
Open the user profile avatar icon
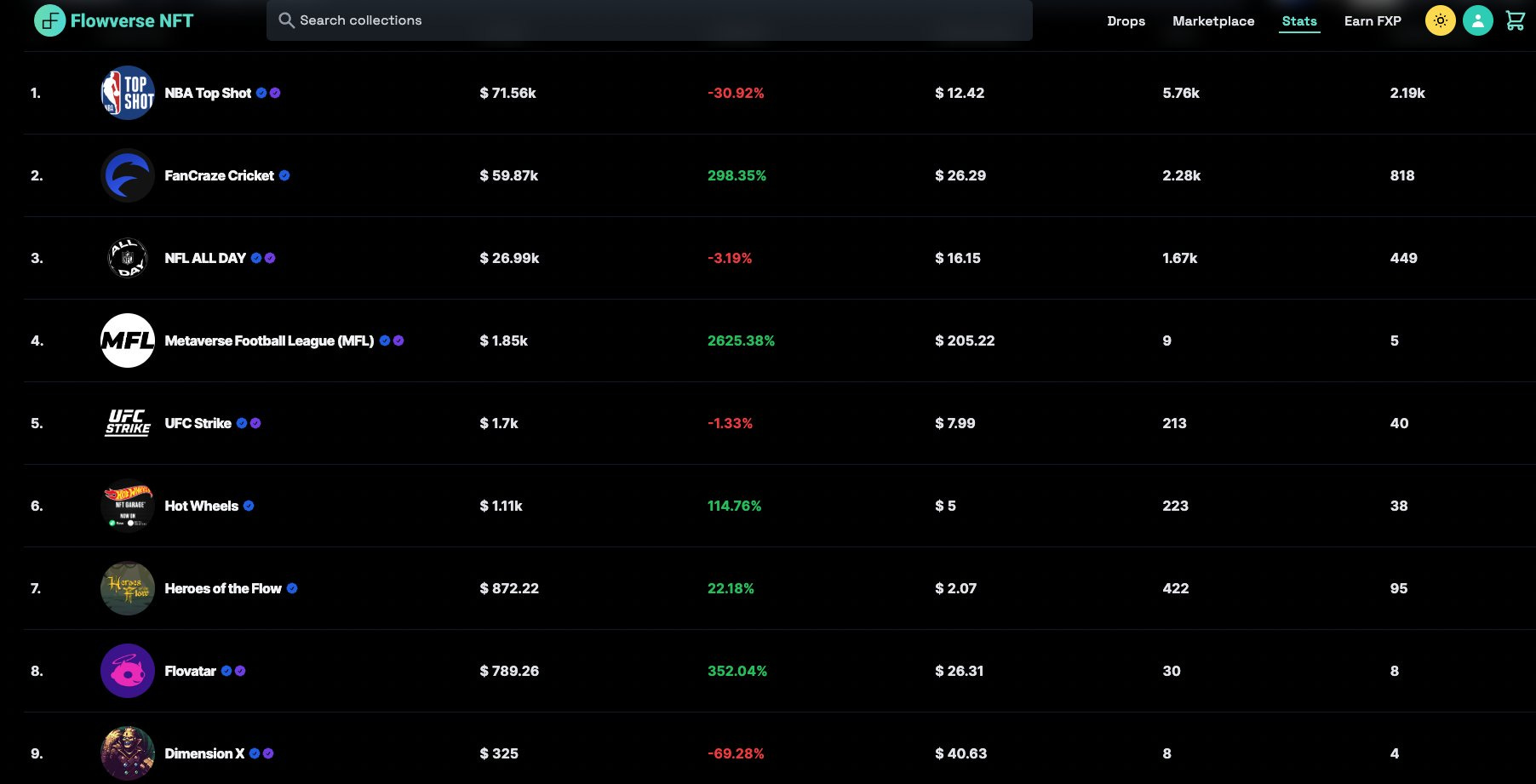point(1478,20)
